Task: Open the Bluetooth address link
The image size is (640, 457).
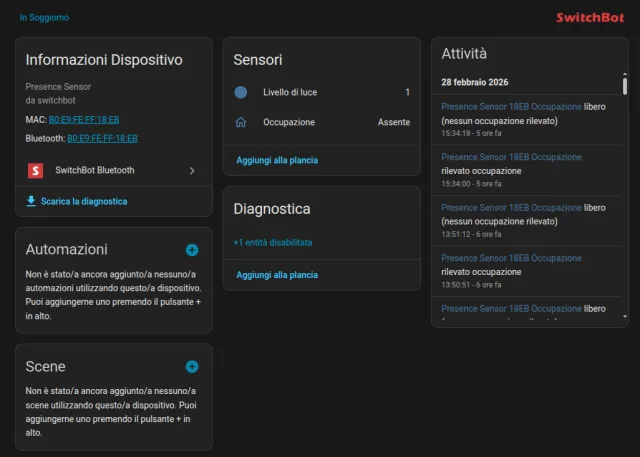Action: (x=102, y=138)
